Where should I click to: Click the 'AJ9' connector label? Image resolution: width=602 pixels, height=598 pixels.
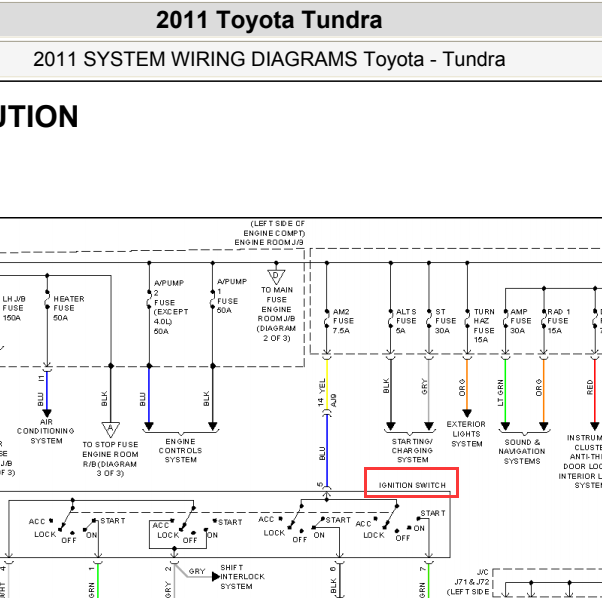(x=334, y=400)
